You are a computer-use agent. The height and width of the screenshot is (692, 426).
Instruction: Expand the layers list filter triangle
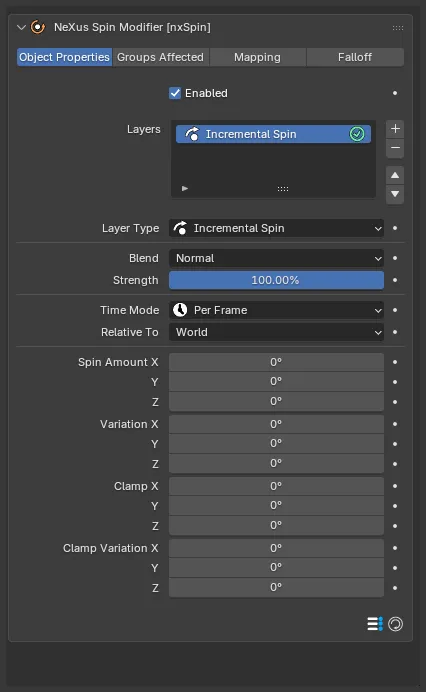point(185,188)
